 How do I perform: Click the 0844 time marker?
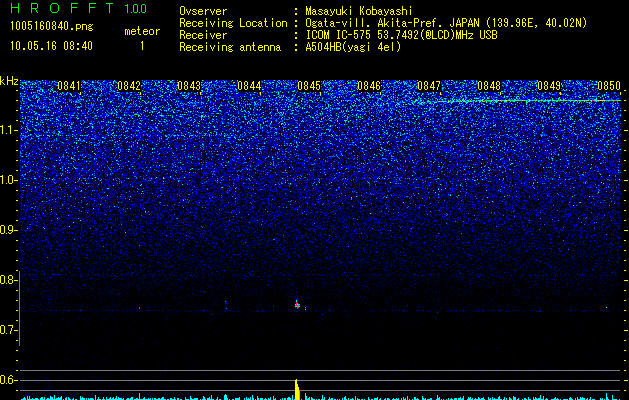click(249, 86)
